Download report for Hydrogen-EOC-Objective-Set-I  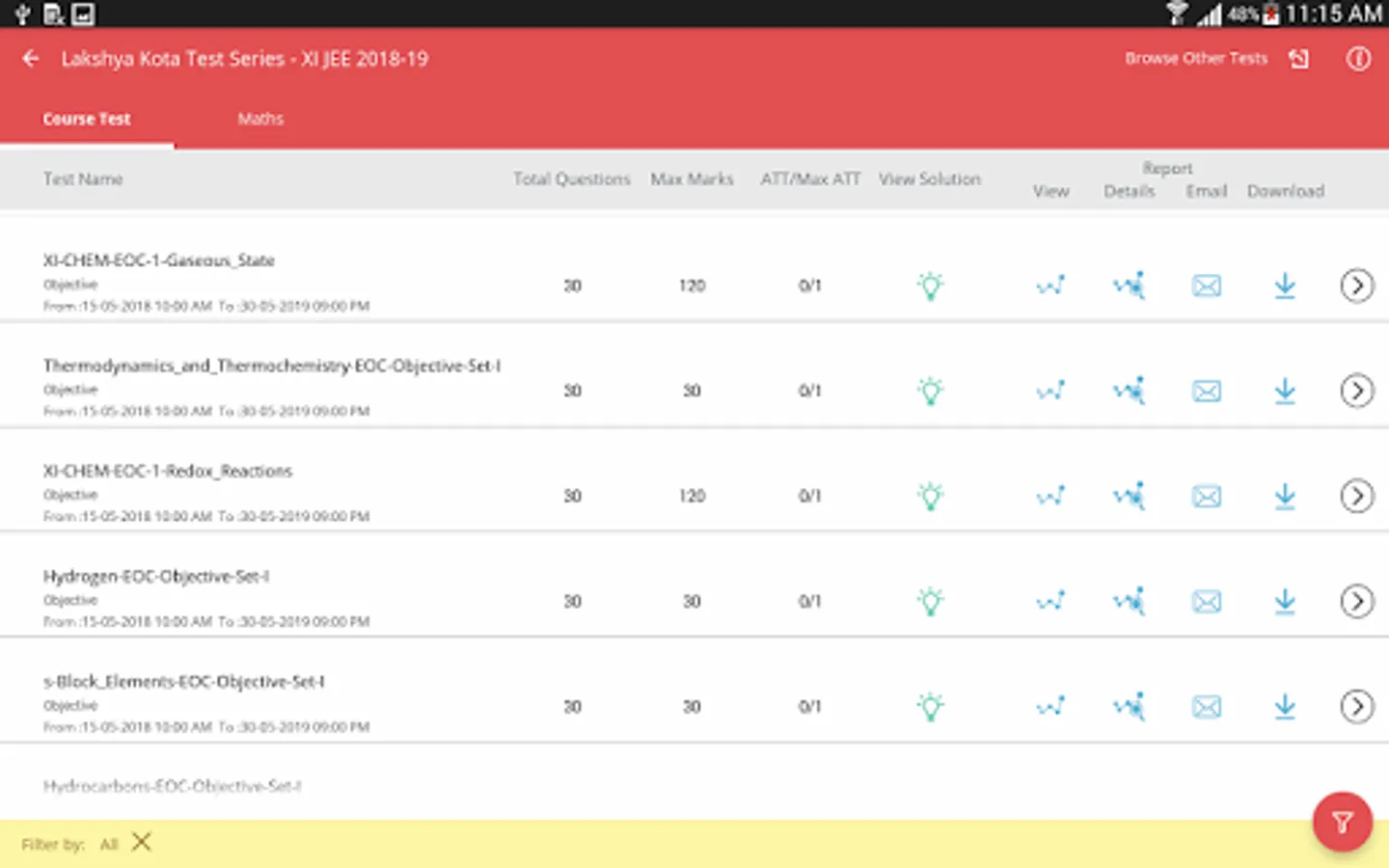coord(1285,601)
